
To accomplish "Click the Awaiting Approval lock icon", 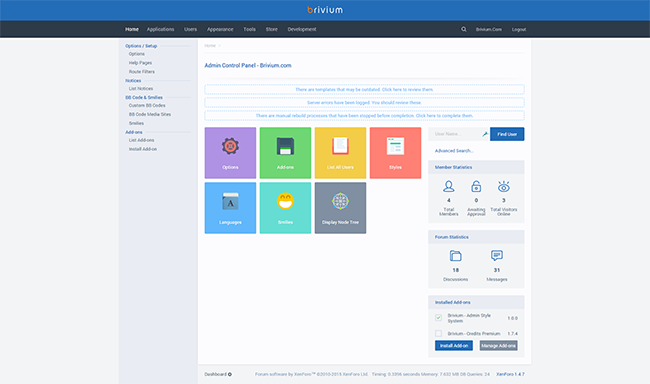I will [x=476, y=186].
